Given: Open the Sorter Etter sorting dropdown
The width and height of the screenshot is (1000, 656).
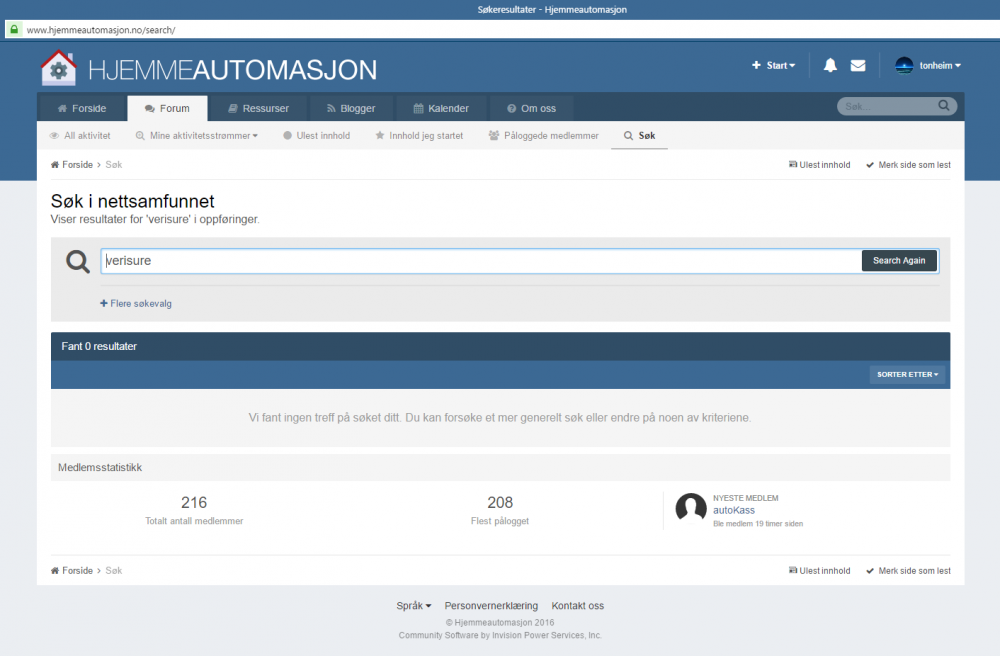Looking at the screenshot, I should [907, 375].
